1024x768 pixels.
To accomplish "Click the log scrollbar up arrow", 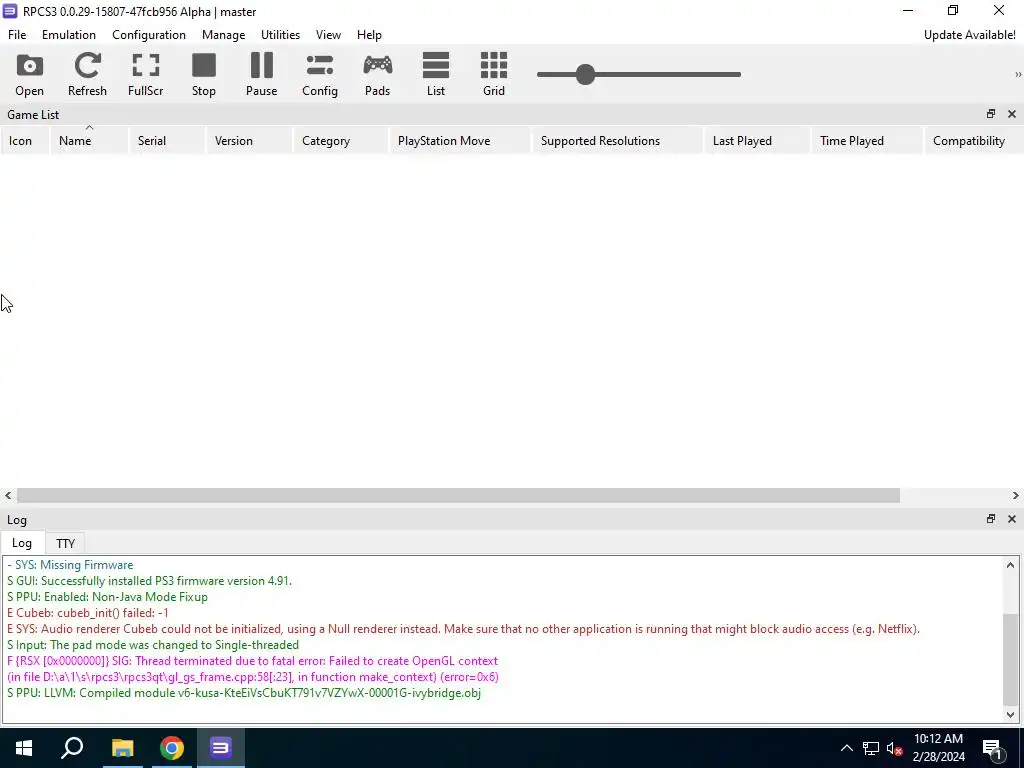I will coord(1010,566).
